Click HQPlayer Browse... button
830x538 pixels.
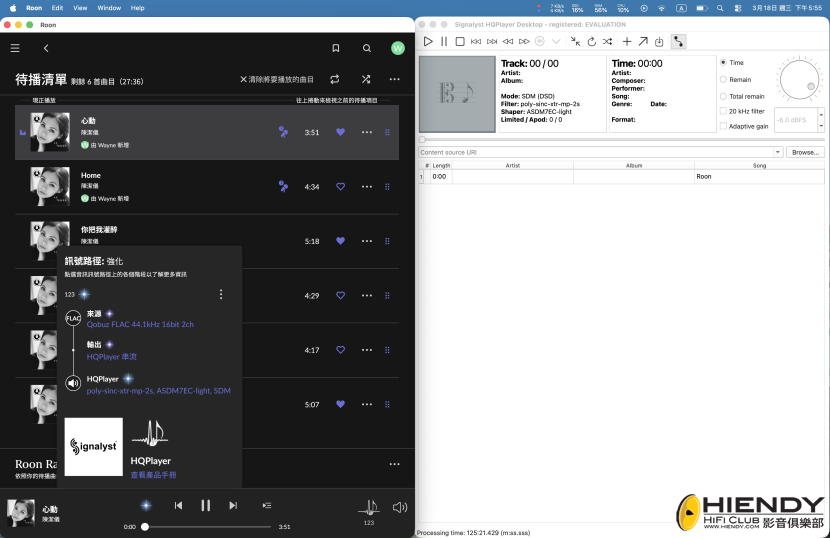(x=805, y=152)
